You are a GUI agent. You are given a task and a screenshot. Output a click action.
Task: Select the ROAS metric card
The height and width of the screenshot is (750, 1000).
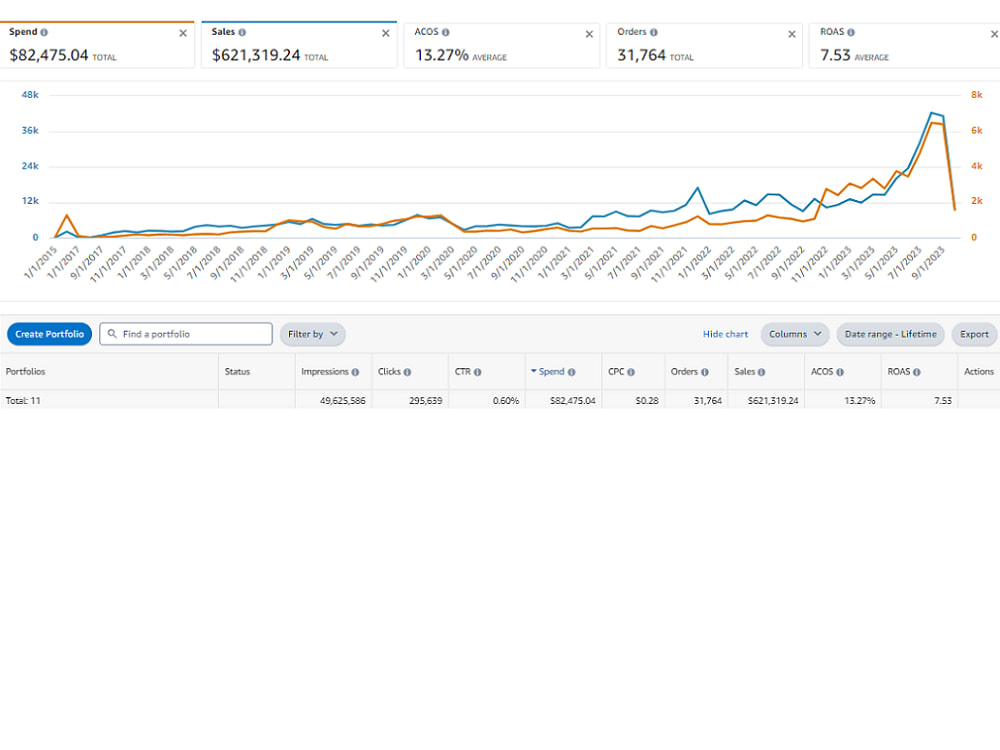904,45
